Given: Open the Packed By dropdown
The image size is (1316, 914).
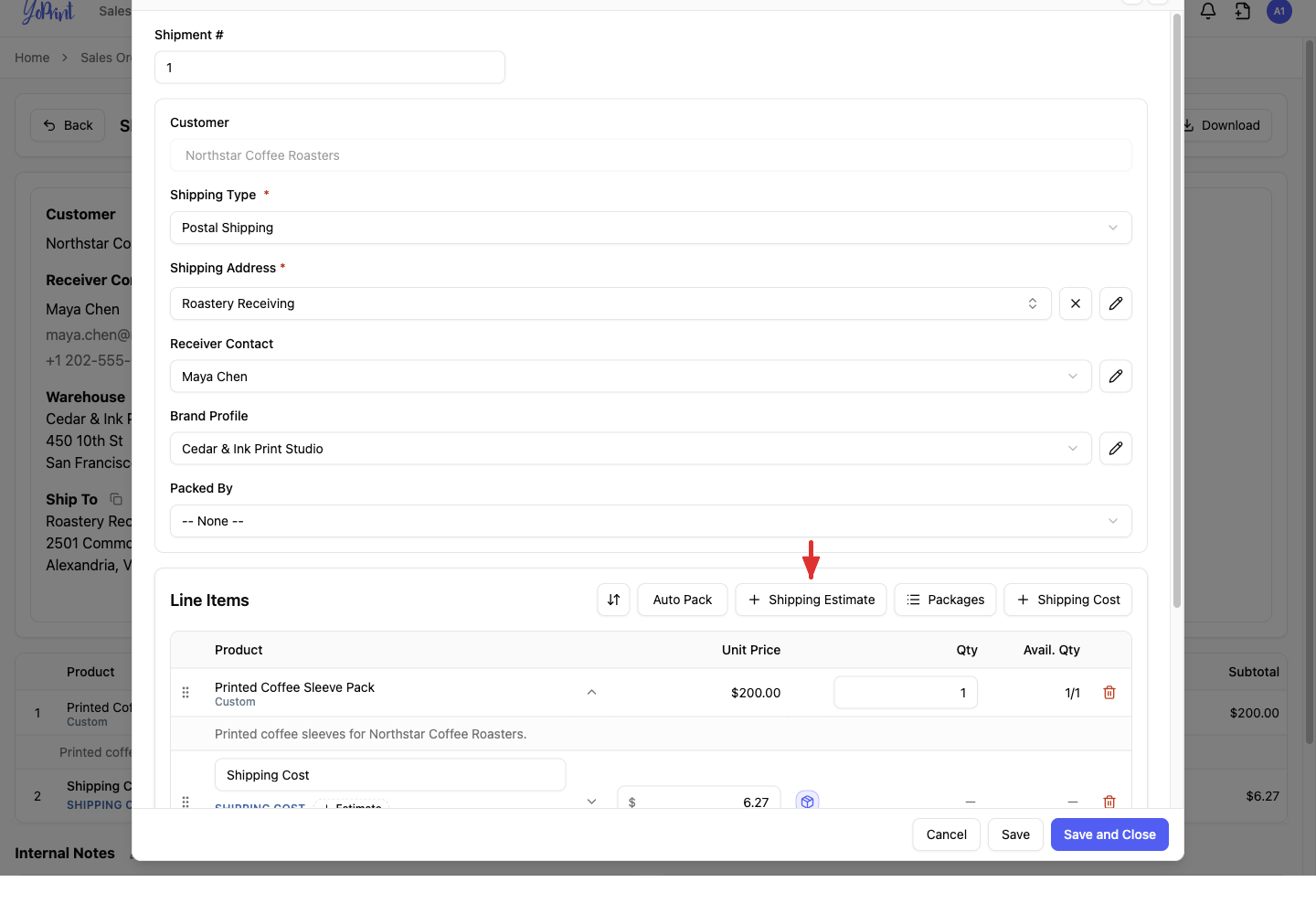Looking at the screenshot, I should 651,521.
